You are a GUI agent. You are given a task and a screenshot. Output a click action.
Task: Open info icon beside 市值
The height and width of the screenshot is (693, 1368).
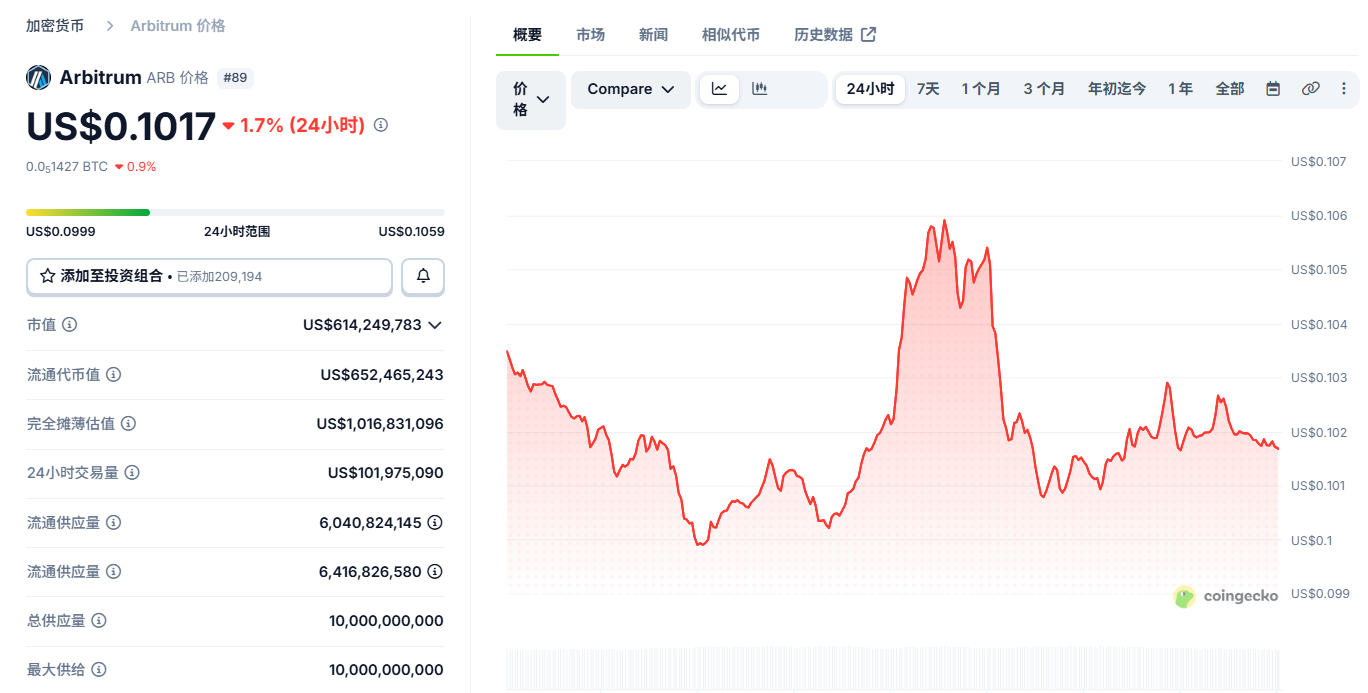coord(70,325)
